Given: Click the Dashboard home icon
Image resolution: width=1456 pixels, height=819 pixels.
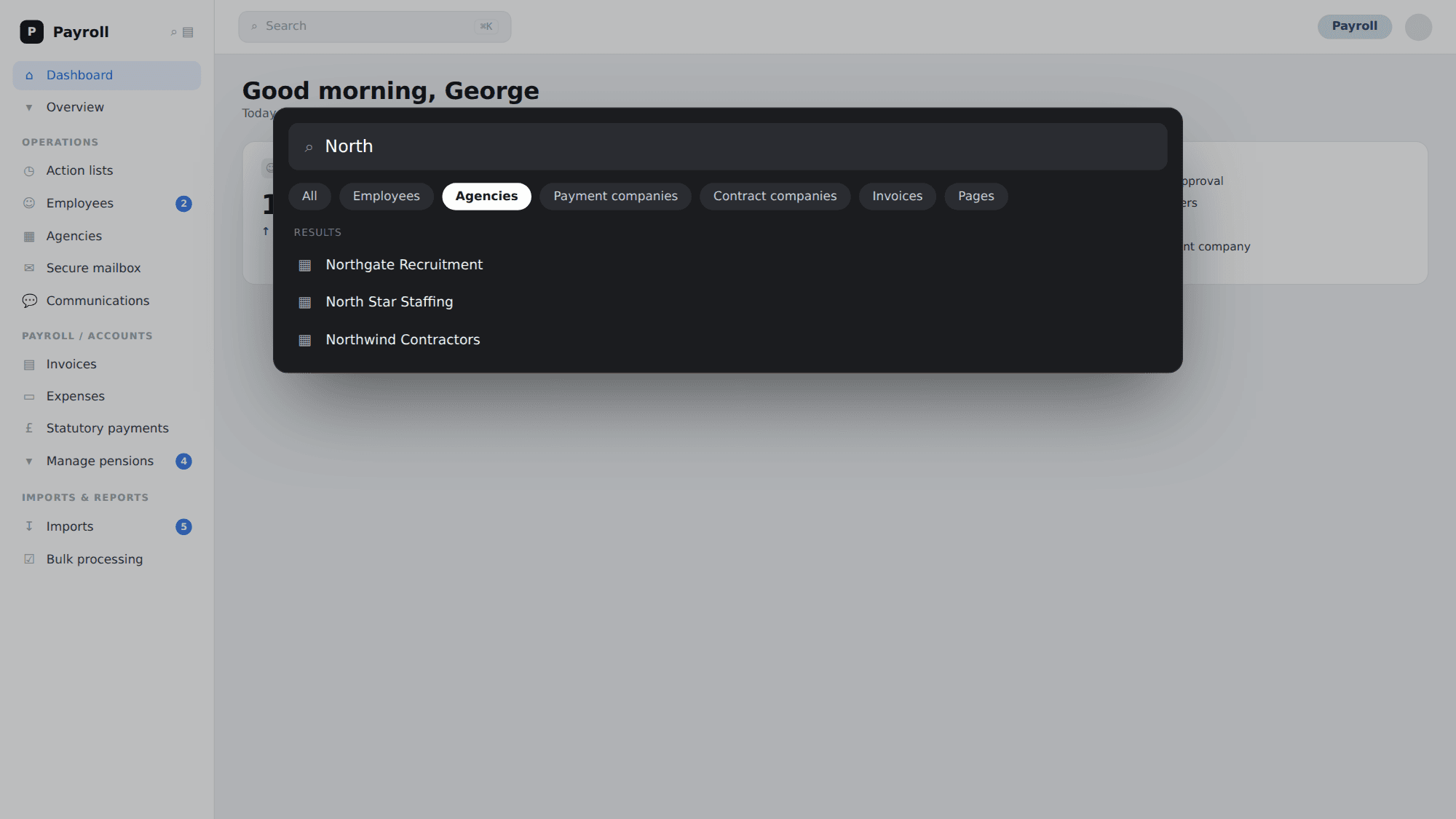Looking at the screenshot, I should coord(29,76).
